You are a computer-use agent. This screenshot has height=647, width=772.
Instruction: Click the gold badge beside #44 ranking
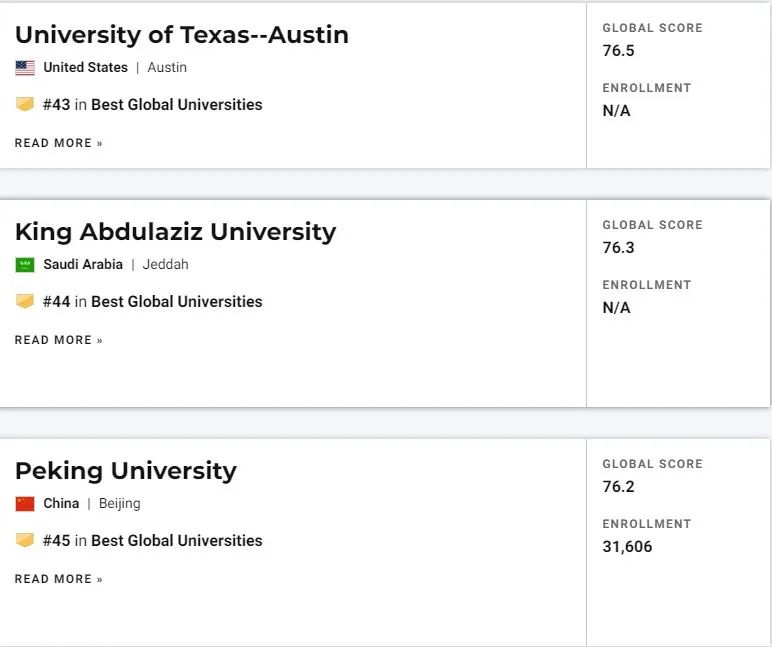[25, 301]
